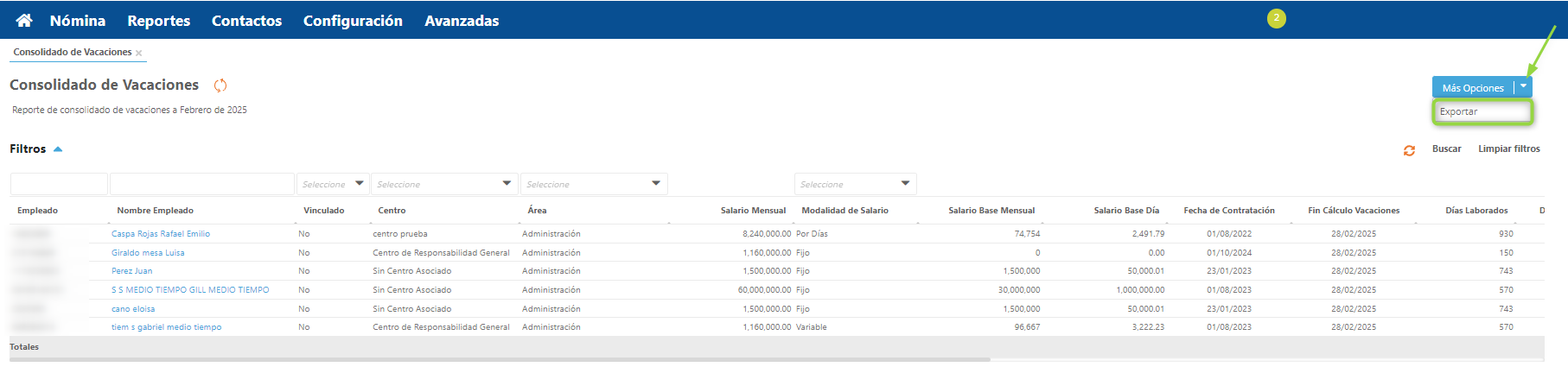The width and height of the screenshot is (1568, 367).
Task: Collapse the Filtros section arrow
Action: coord(58,149)
